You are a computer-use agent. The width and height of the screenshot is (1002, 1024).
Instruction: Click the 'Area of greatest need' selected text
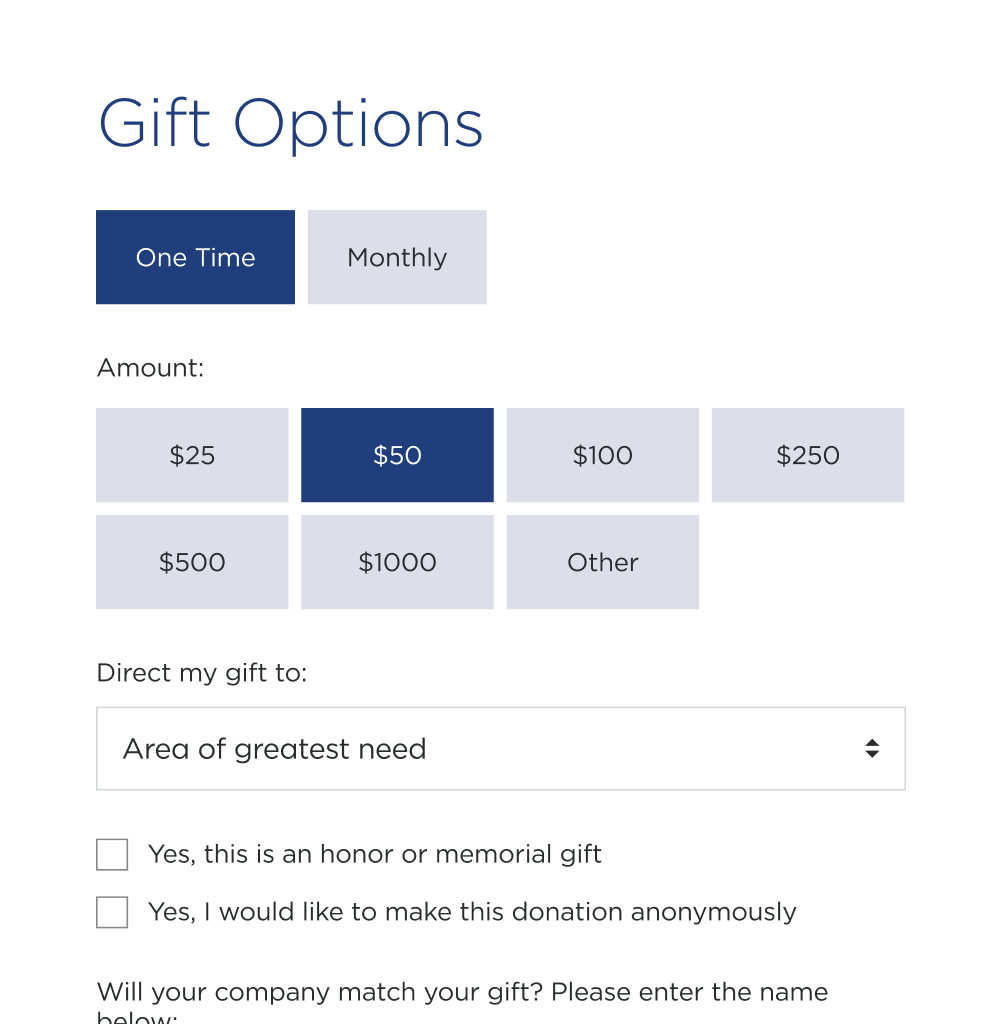[x=274, y=748]
